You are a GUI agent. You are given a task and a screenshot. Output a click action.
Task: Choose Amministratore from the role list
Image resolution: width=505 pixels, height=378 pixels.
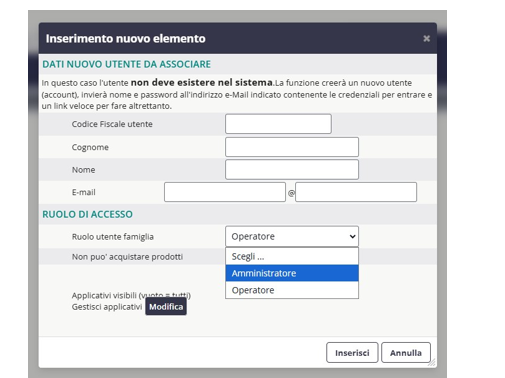(x=292, y=273)
